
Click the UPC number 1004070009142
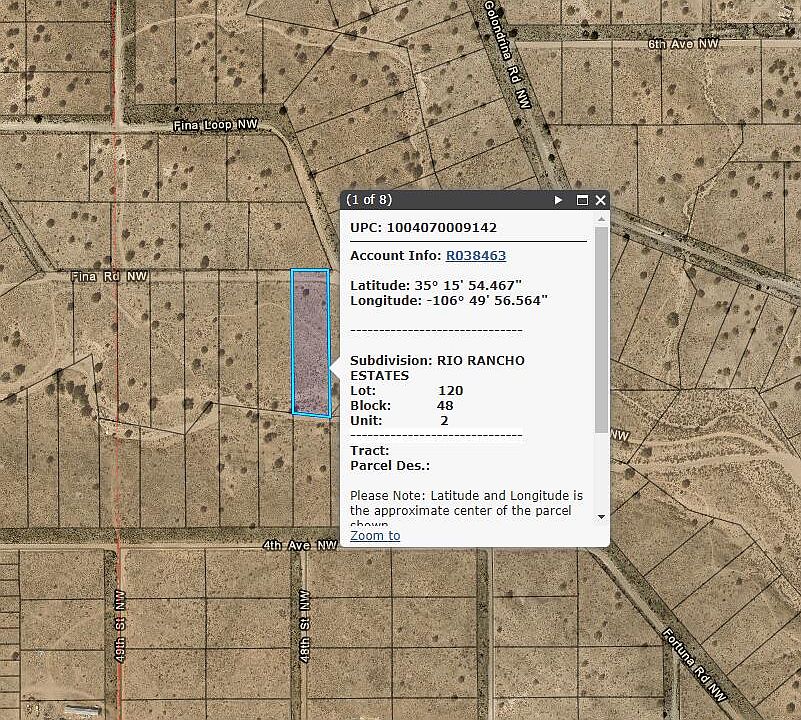click(x=440, y=228)
